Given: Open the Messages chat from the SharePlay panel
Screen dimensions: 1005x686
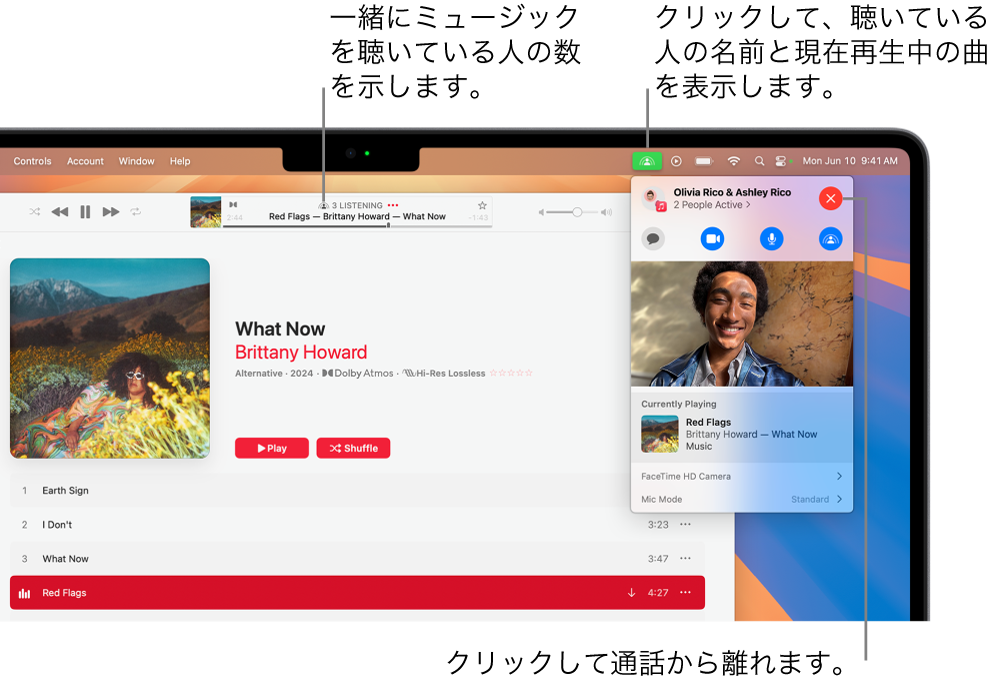Looking at the screenshot, I should click(x=653, y=239).
